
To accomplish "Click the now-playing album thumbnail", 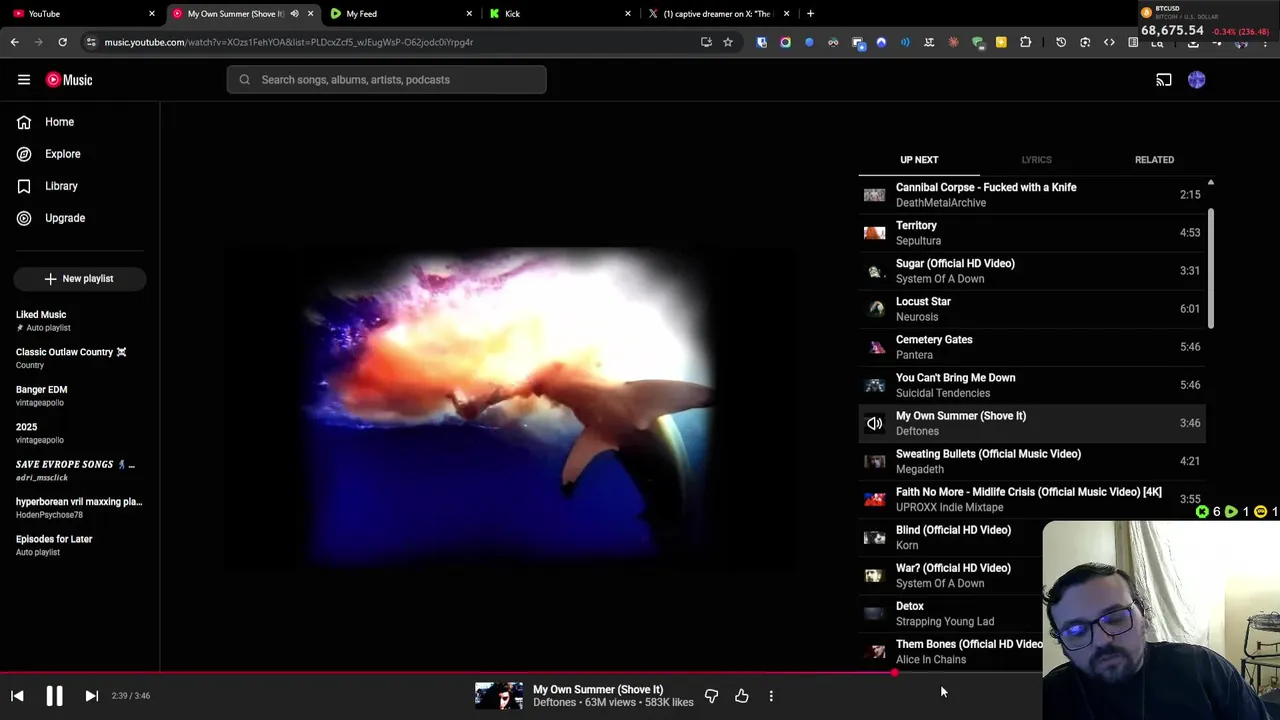I will click(x=499, y=696).
